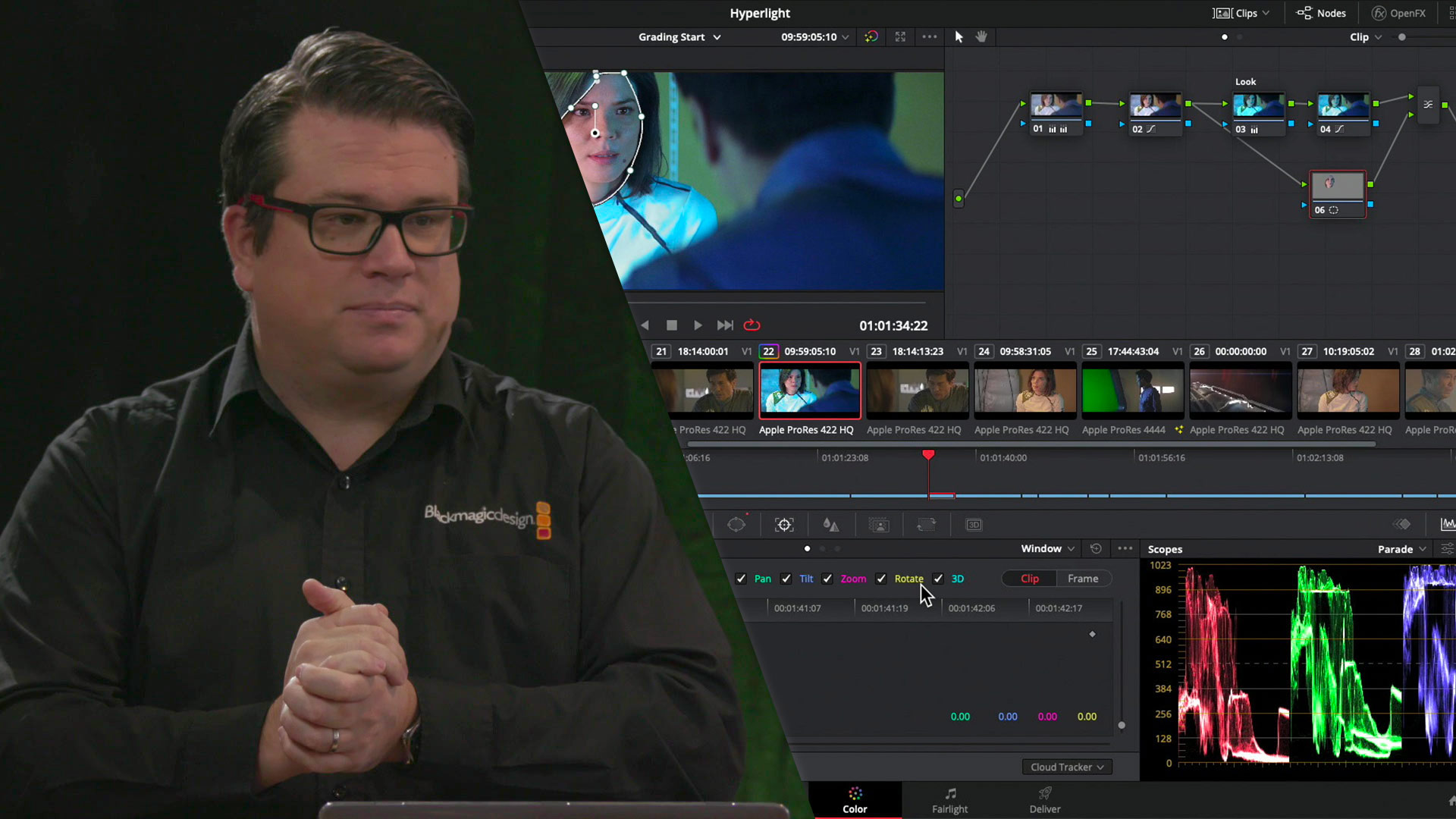The width and height of the screenshot is (1456, 819).
Task: Adjust the tracker graph vertical zoom slider
Action: pyautogui.click(x=1122, y=726)
